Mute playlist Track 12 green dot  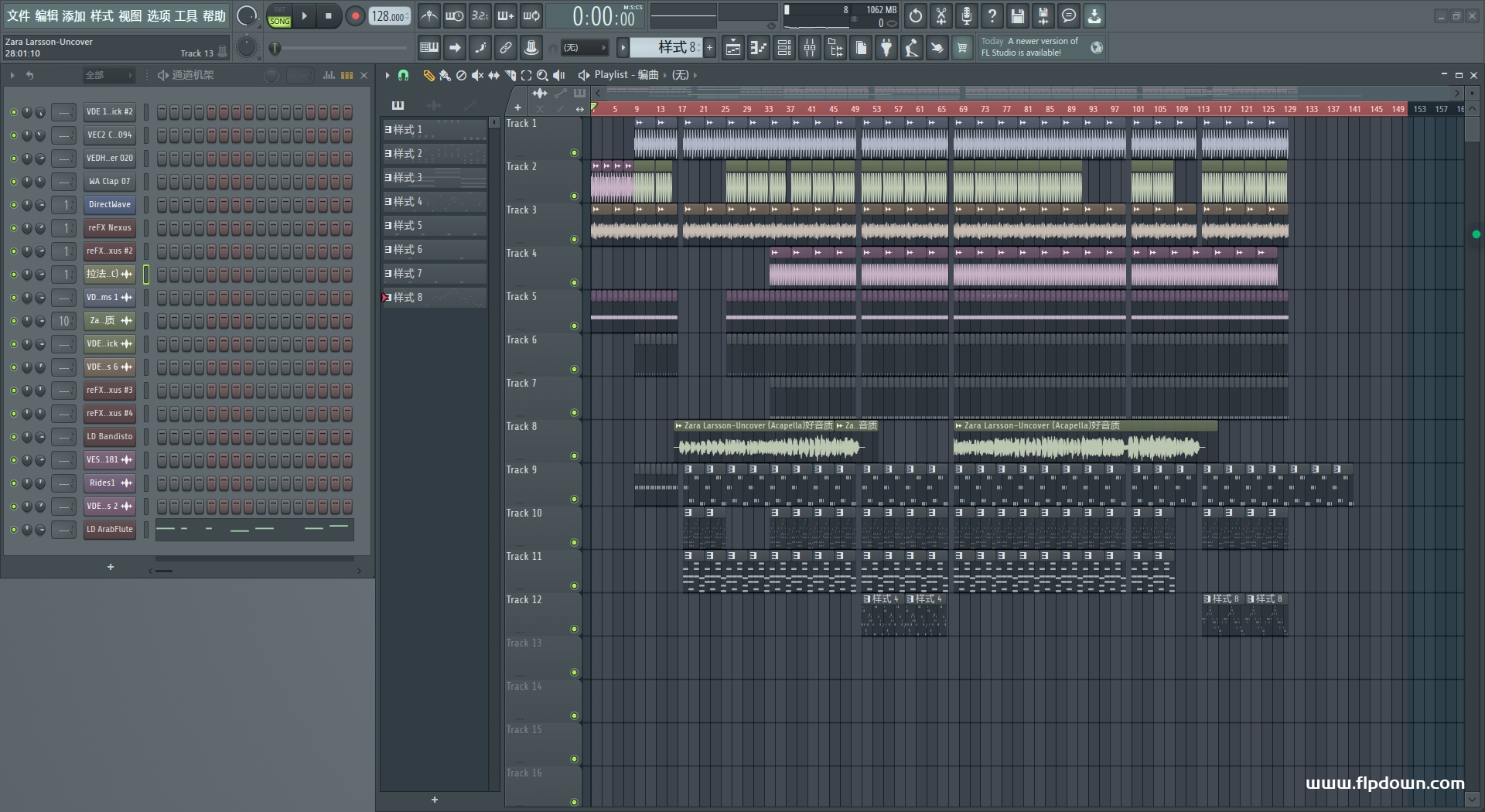[x=574, y=629]
